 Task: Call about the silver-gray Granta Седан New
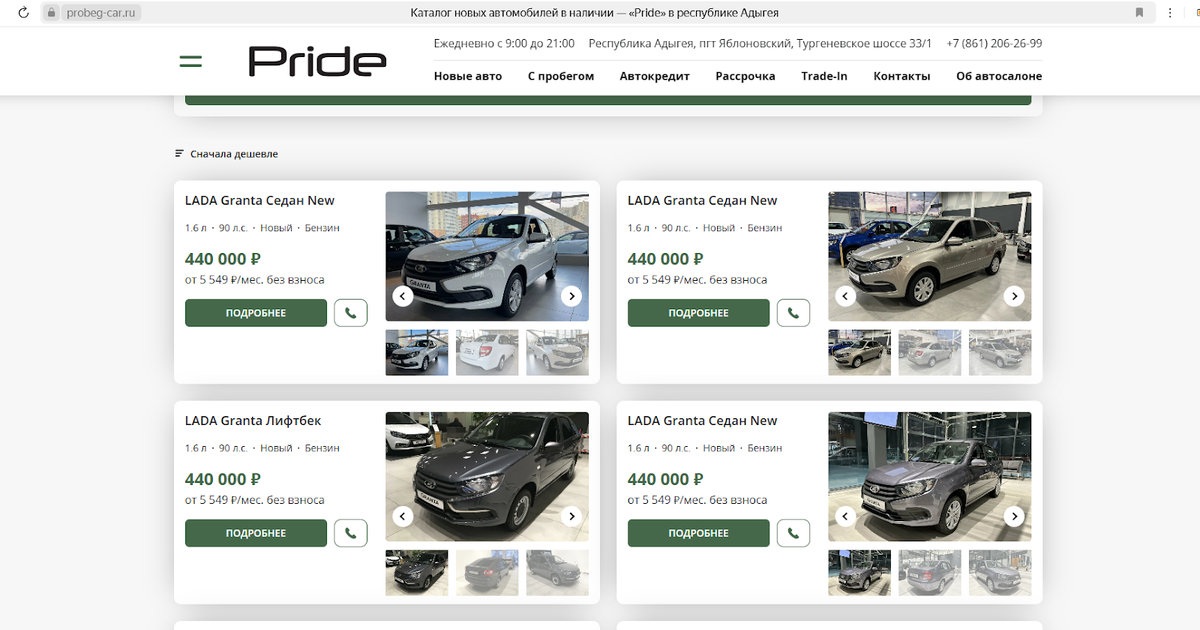click(793, 533)
